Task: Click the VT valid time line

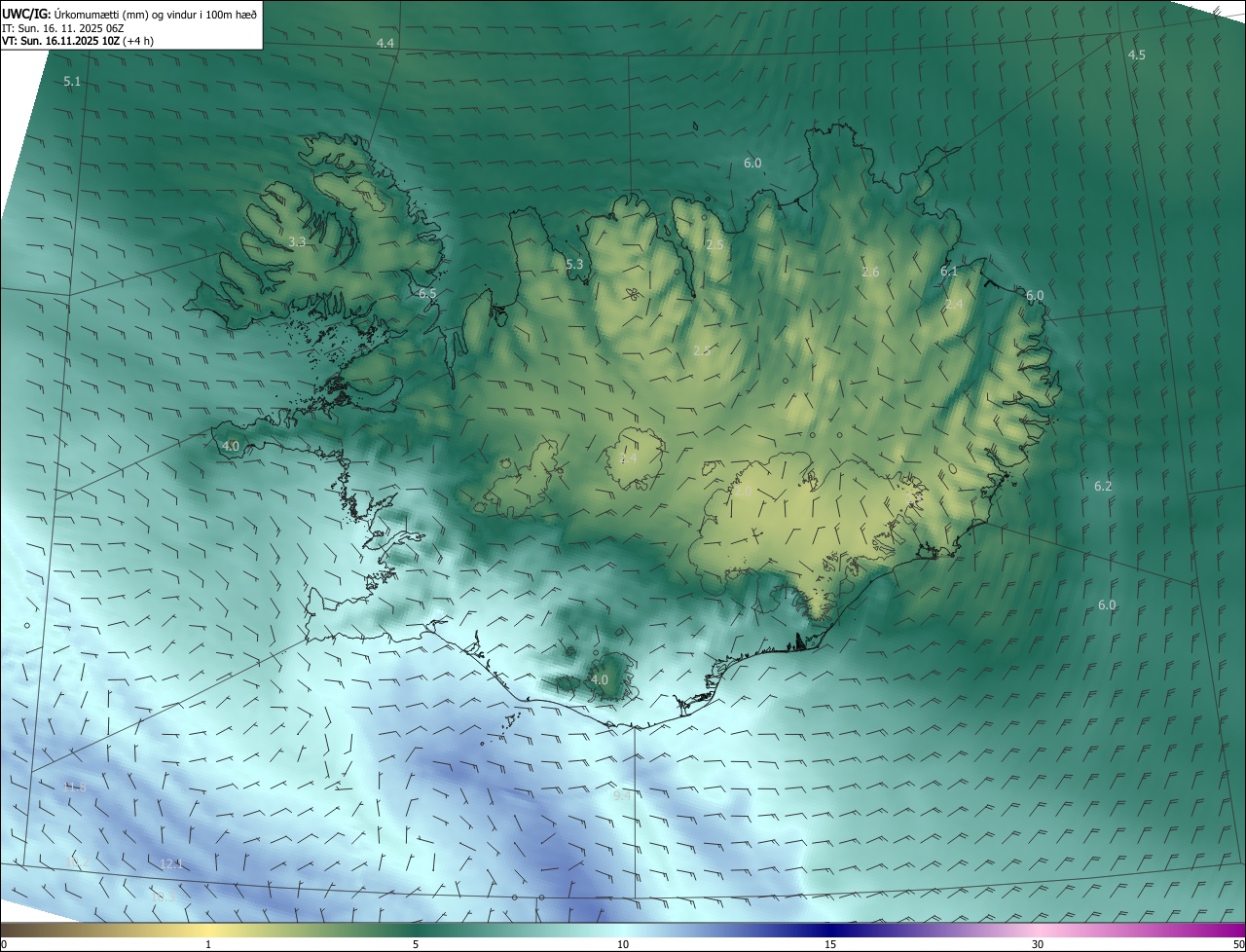Action: tap(77, 41)
